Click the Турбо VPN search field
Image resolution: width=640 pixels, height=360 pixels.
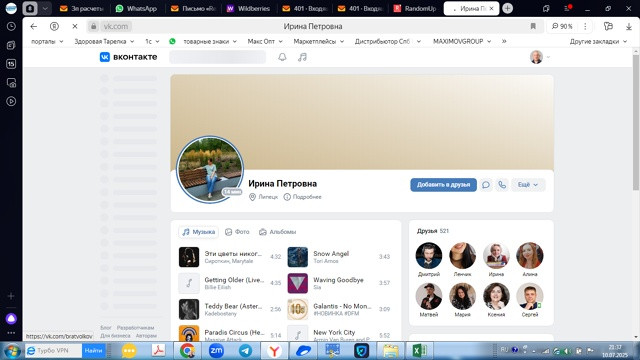pos(53,351)
